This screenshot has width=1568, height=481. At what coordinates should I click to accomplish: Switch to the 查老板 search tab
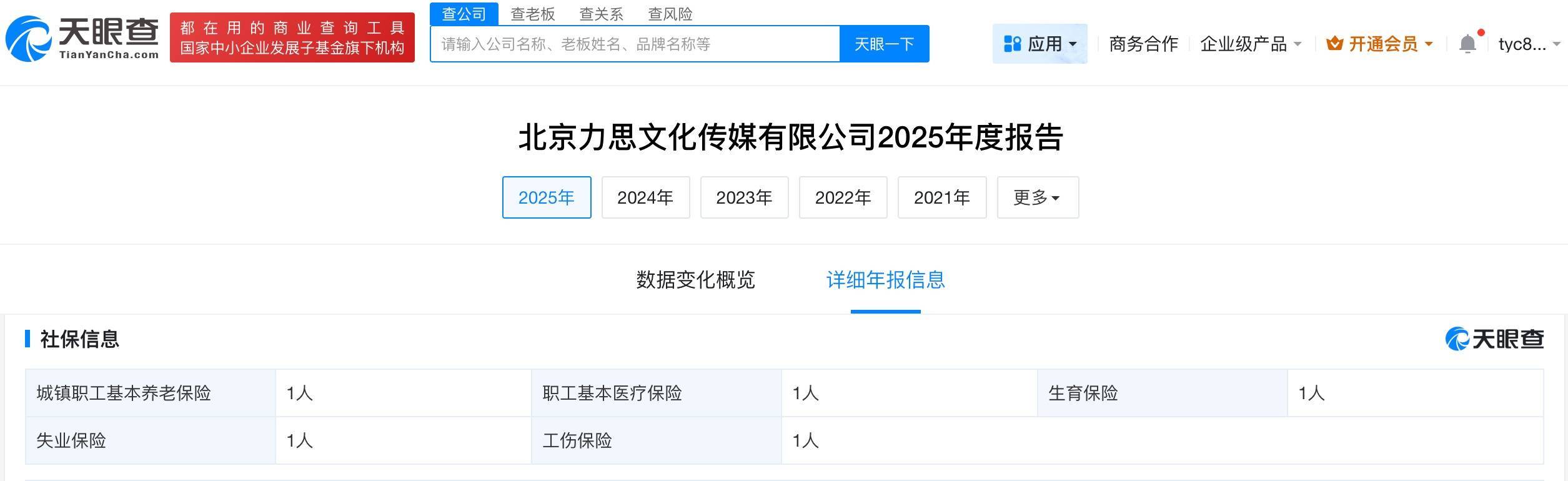(x=532, y=14)
